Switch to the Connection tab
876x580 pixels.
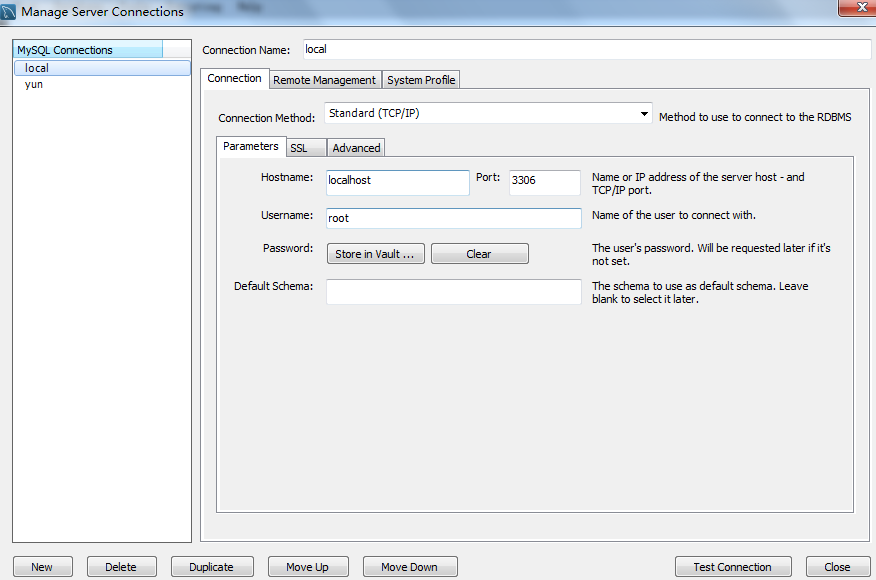235,78
